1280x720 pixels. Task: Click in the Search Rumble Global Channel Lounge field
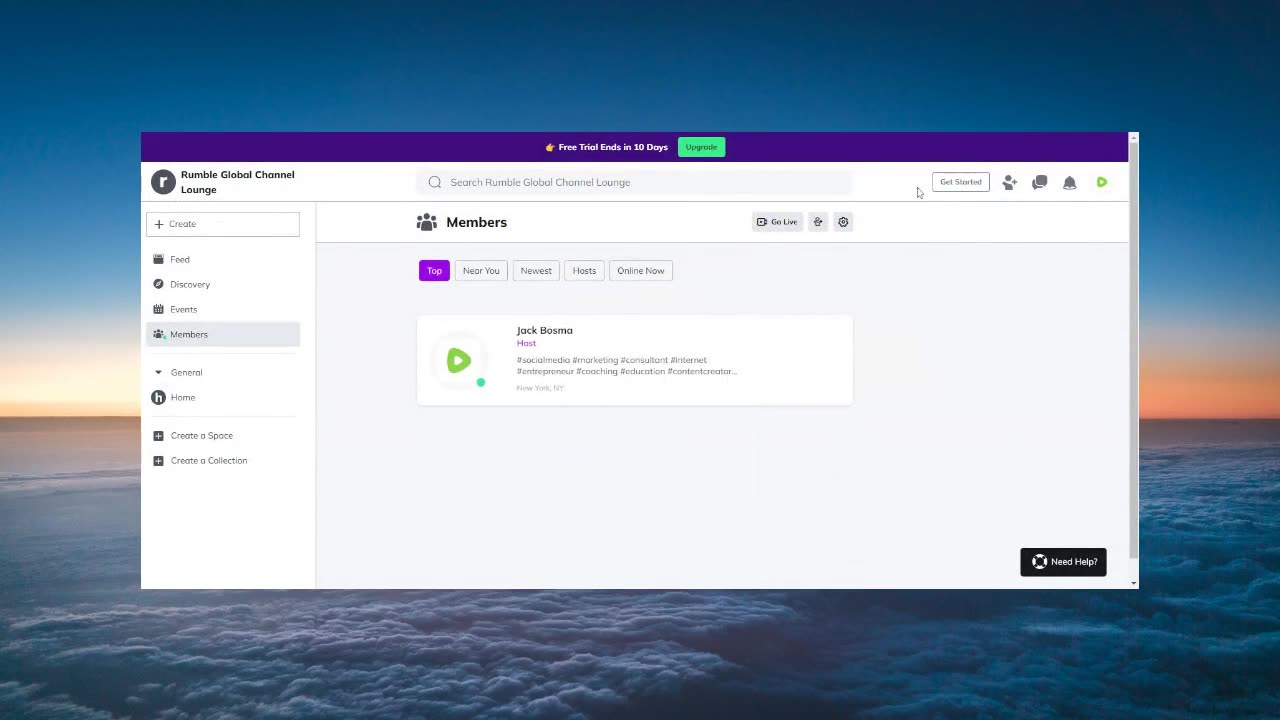point(634,182)
